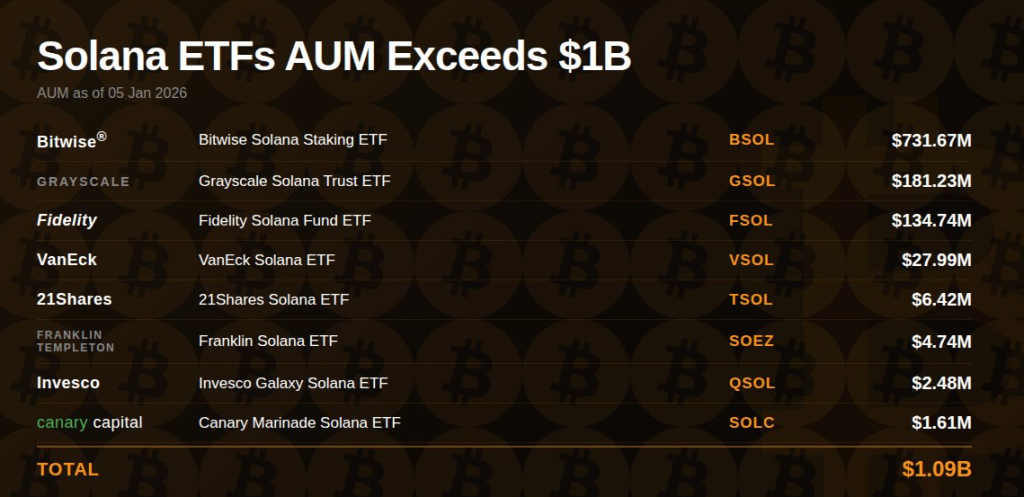Select the Canary Capital logo
The height and width of the screenshot is (497, 1024).
click(89, 423)
